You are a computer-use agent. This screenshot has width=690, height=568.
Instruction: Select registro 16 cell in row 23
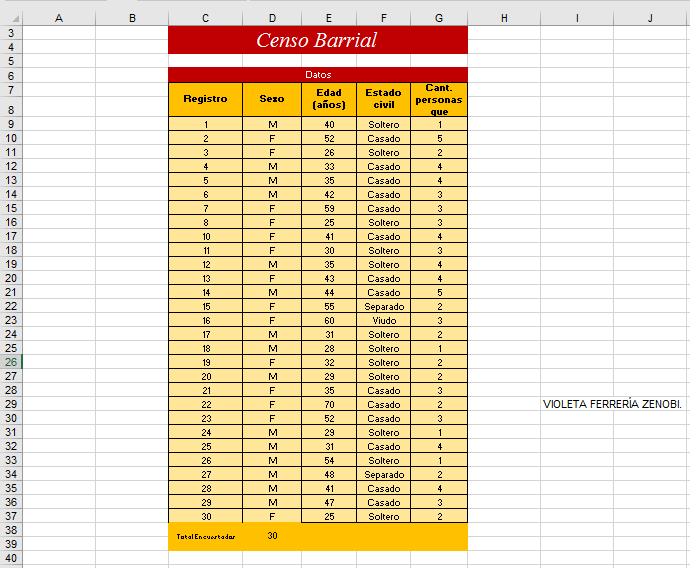pos(206,320)
